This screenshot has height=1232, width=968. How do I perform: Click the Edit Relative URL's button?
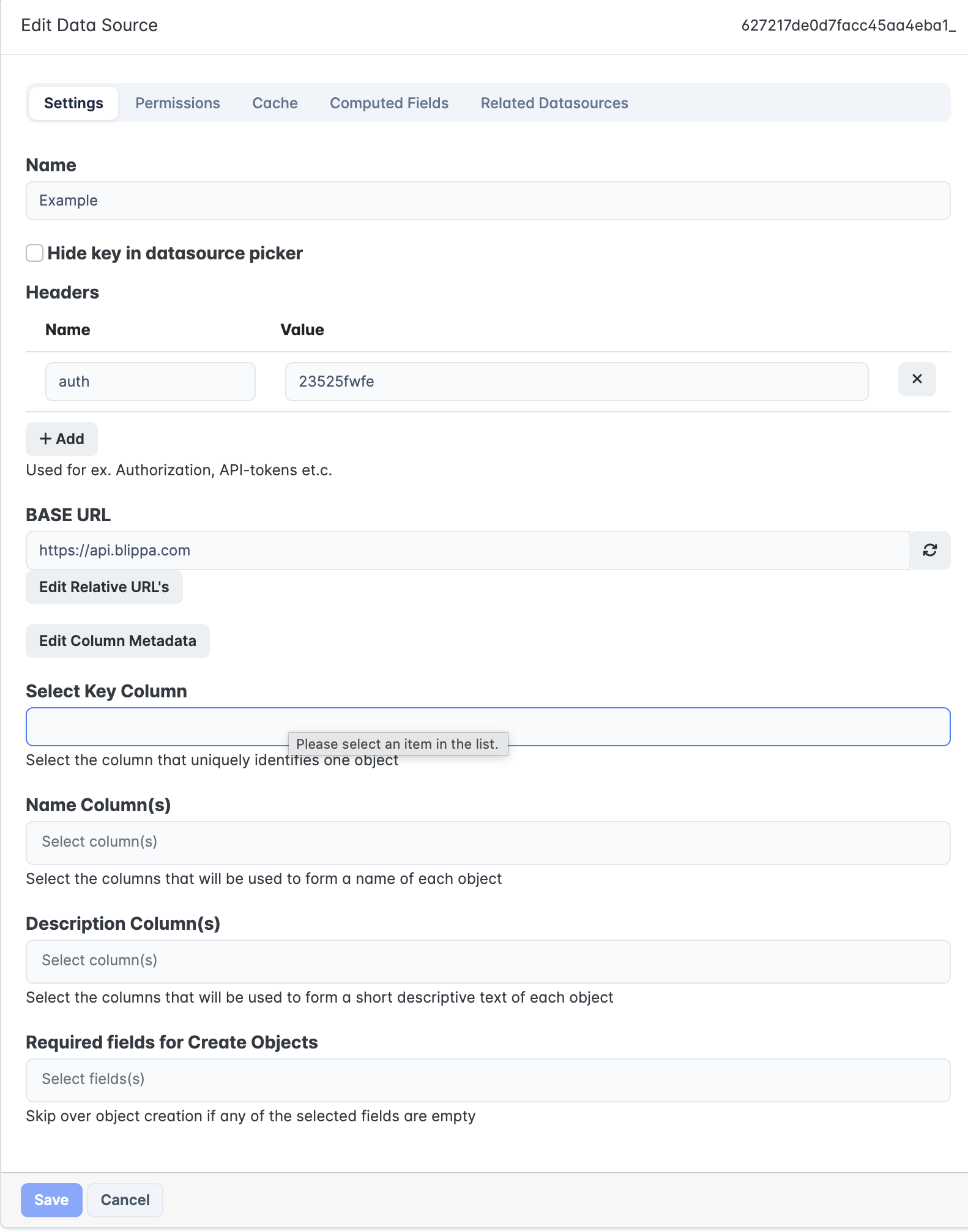(x=104, y=587)
